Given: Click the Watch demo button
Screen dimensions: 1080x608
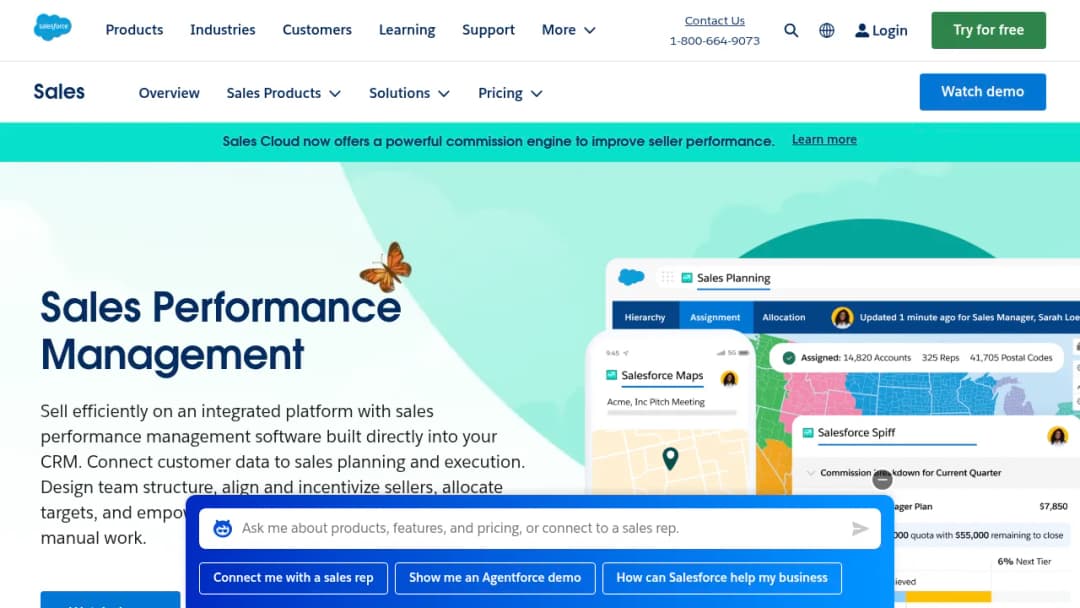Looking at the screenshot, I should [x=982, y=92].
